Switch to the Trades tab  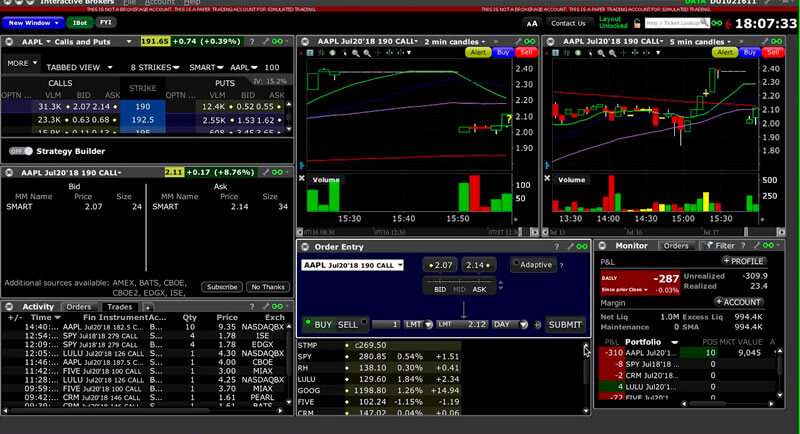click(x=120, y=307)
